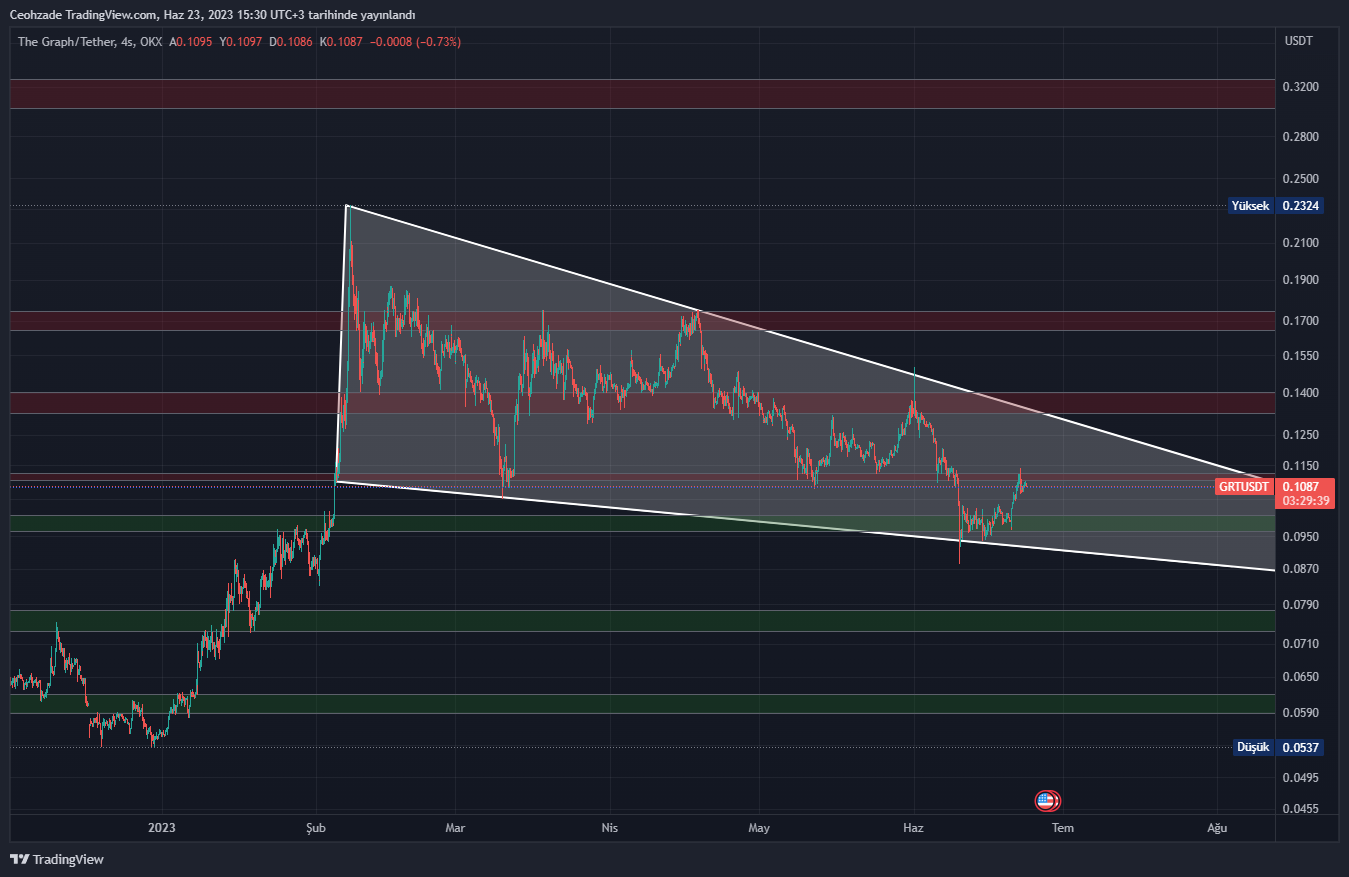Click the 0.0870 price axis label

[1300, 569]
